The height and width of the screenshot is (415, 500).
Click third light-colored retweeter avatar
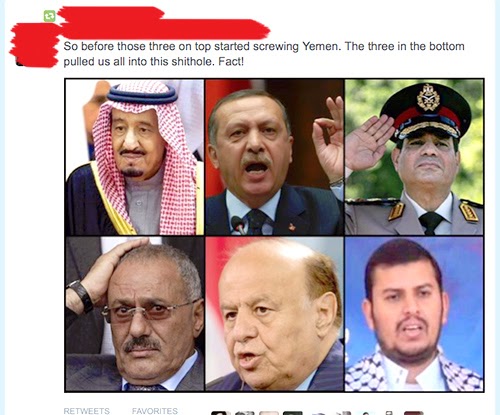click(269, 413)
